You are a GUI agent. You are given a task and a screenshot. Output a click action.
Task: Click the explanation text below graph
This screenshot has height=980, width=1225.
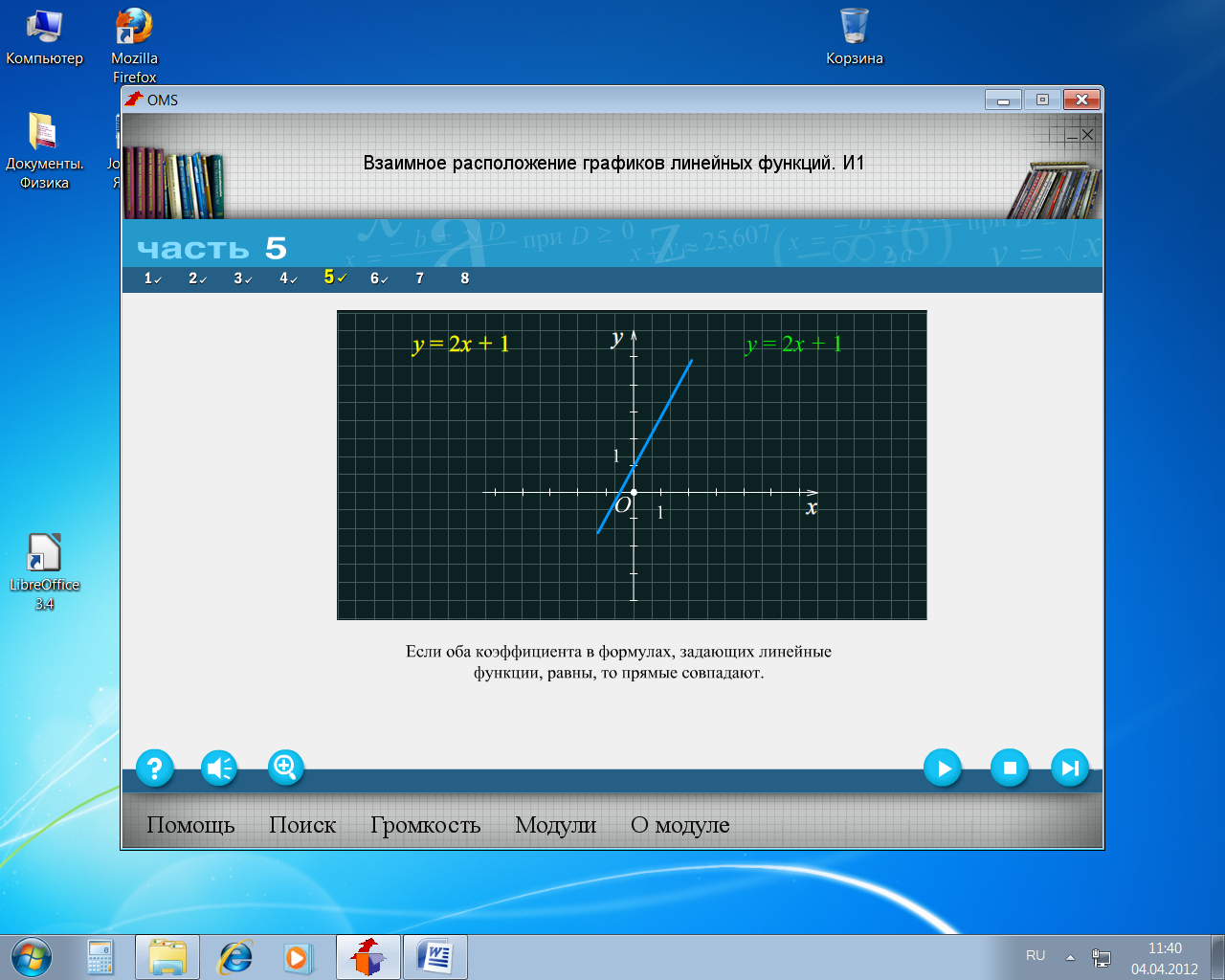point(618,662)
